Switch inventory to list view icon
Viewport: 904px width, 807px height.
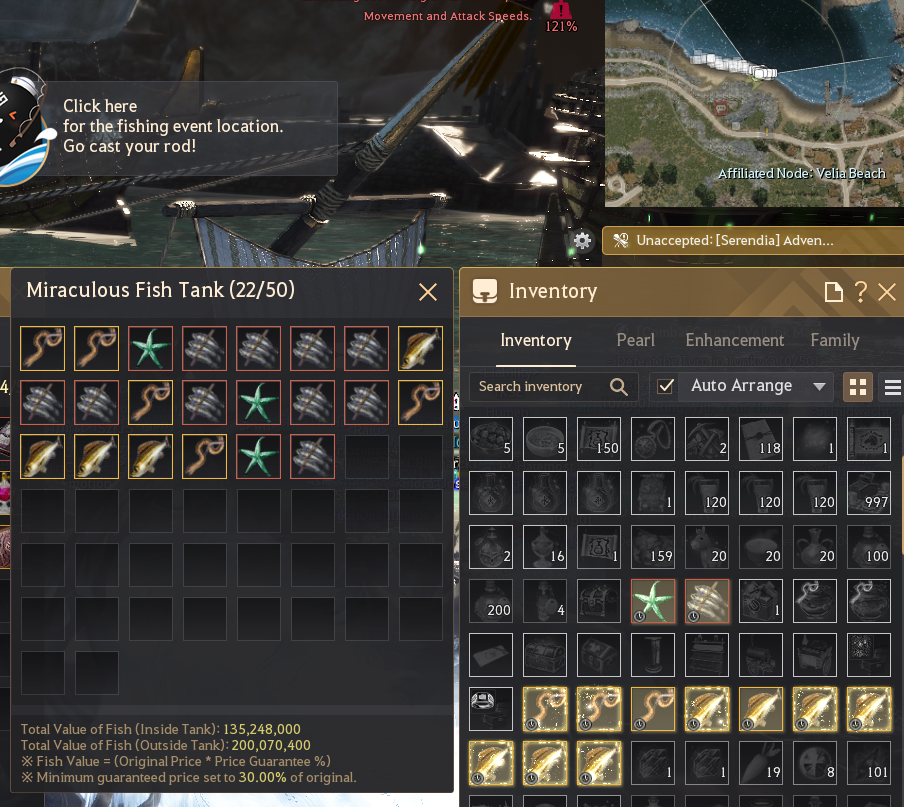coord(892,387)
